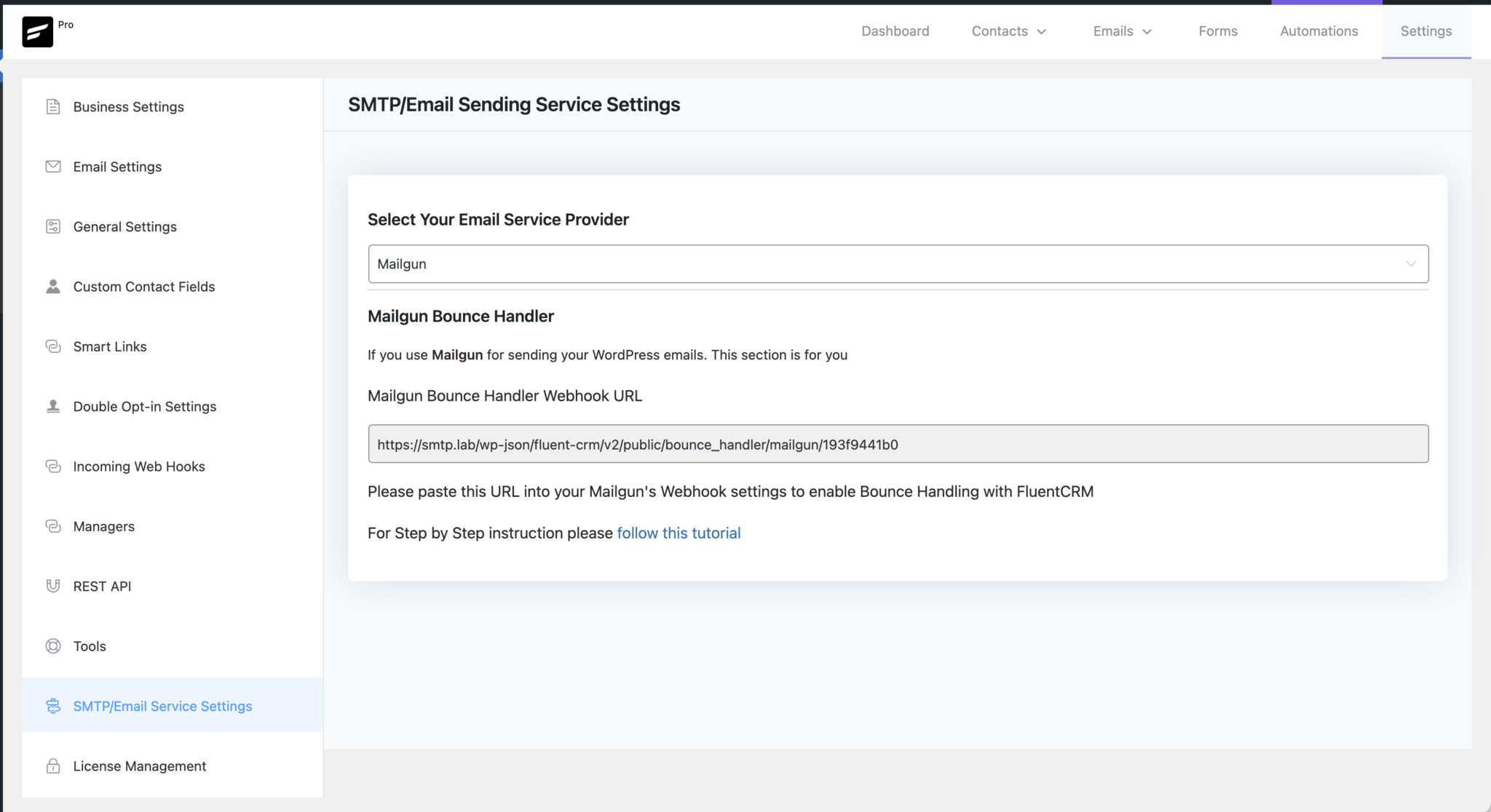
Task: Click the 'Pro' badge next to logo
Action: coord(66,25)
